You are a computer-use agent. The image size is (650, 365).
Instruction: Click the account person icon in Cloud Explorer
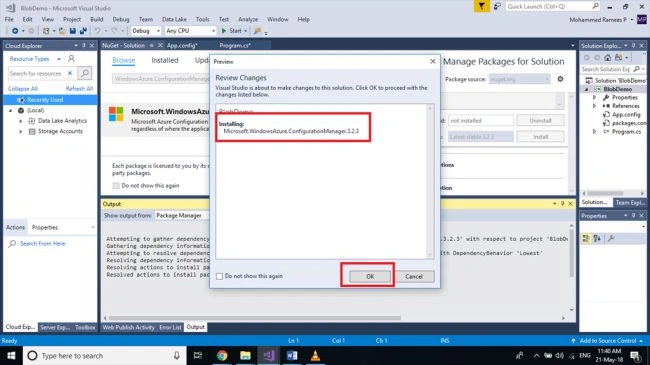71,59
